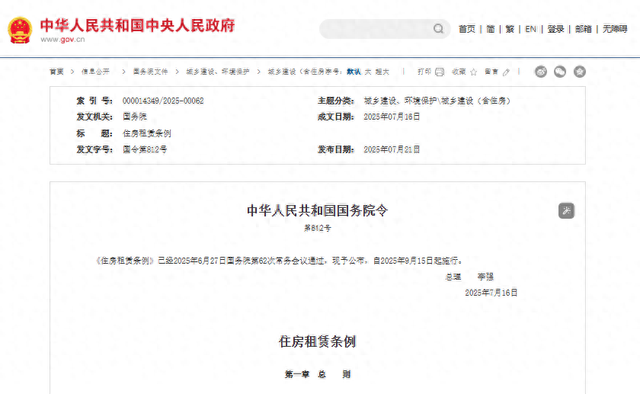The height and width of the screenshot is (394, 640).
Task: Switch to traditional Chinese 繁
Action: tap(510, 29)
